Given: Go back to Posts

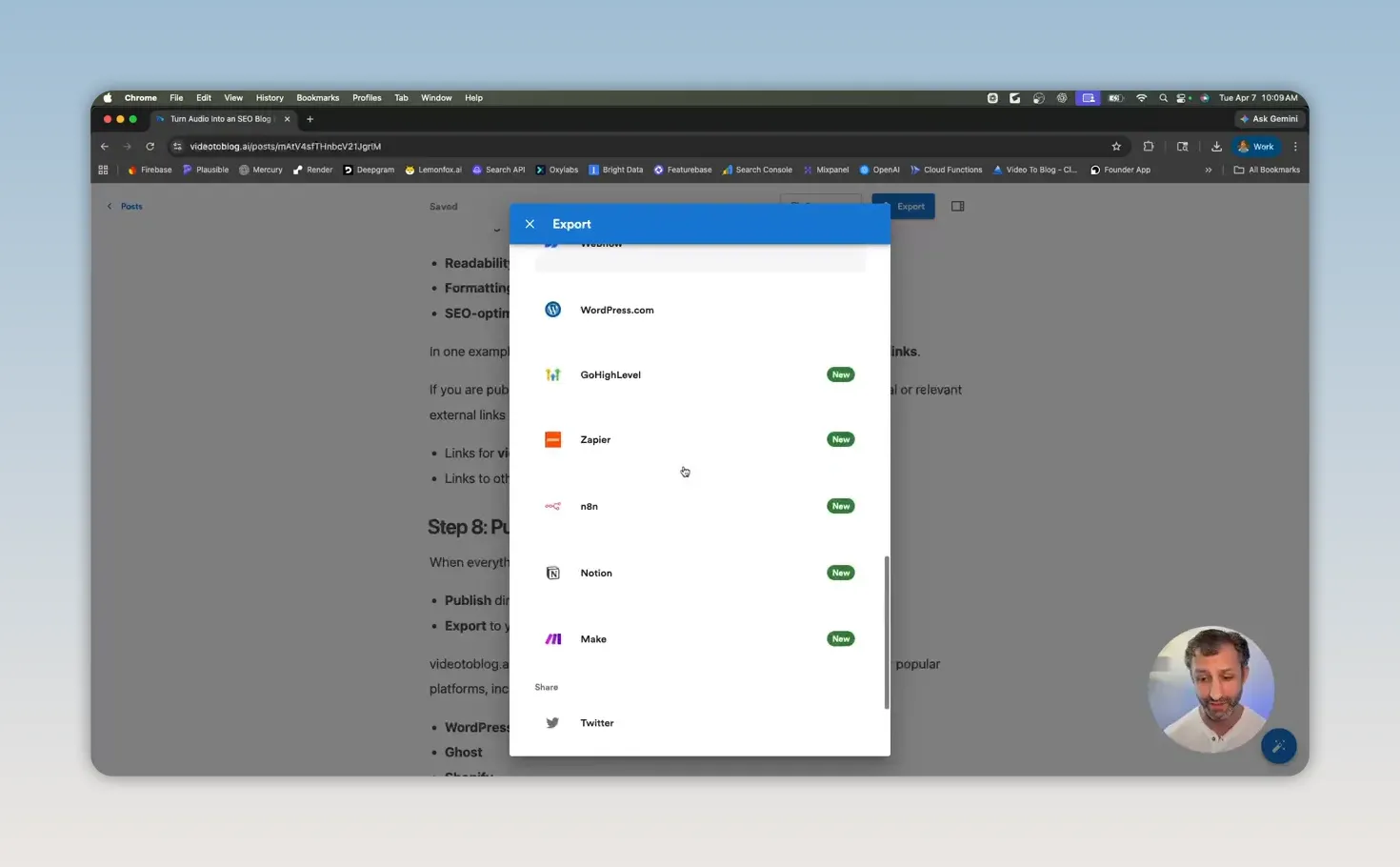Looking at the screenshot, I should pyautogui.click(x=125, y=206).
